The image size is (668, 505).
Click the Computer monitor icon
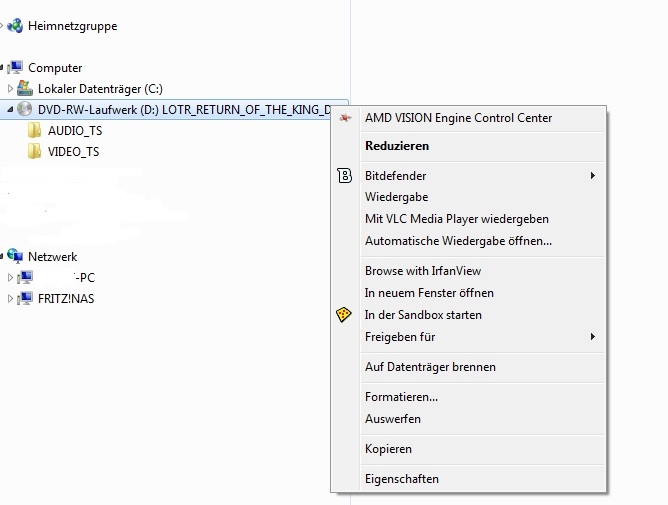pyautogui.click(x=15, y=67)
